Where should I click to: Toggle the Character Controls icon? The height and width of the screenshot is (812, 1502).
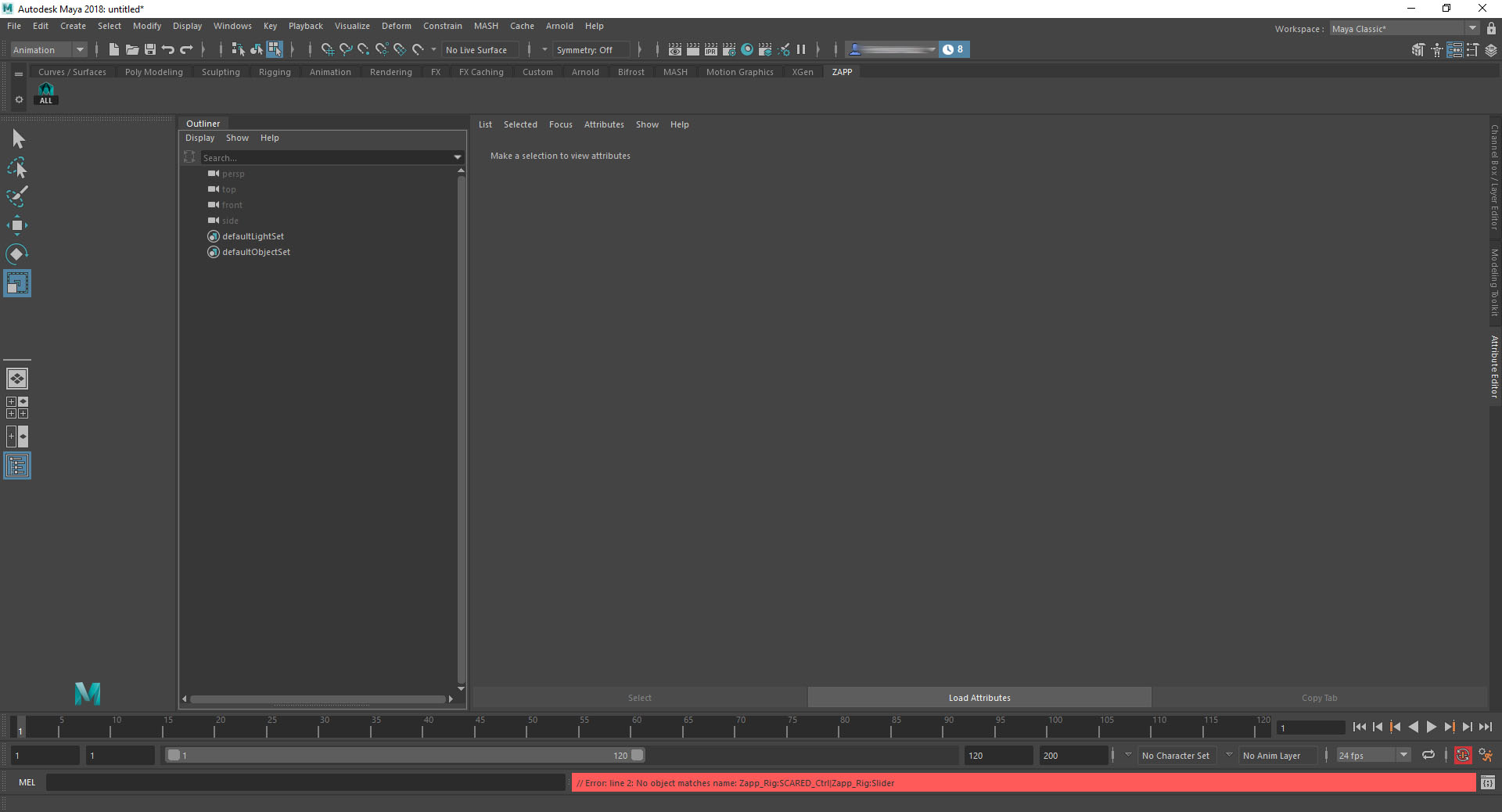tap(1437, 50)
